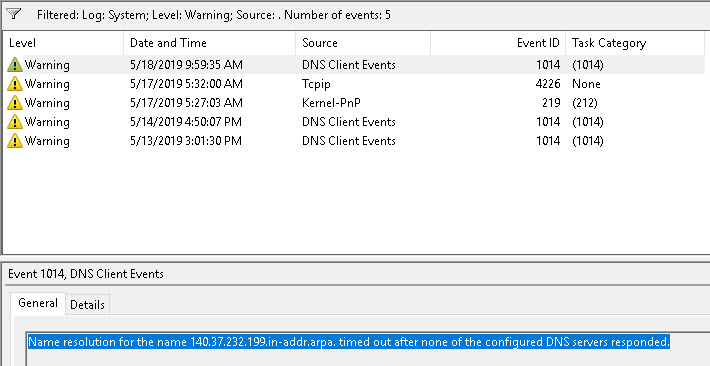Viewport: 710px width, 366px height.
Task: Select date 5/17/2019 5:27:03 AM
Action: pos(186,103)
